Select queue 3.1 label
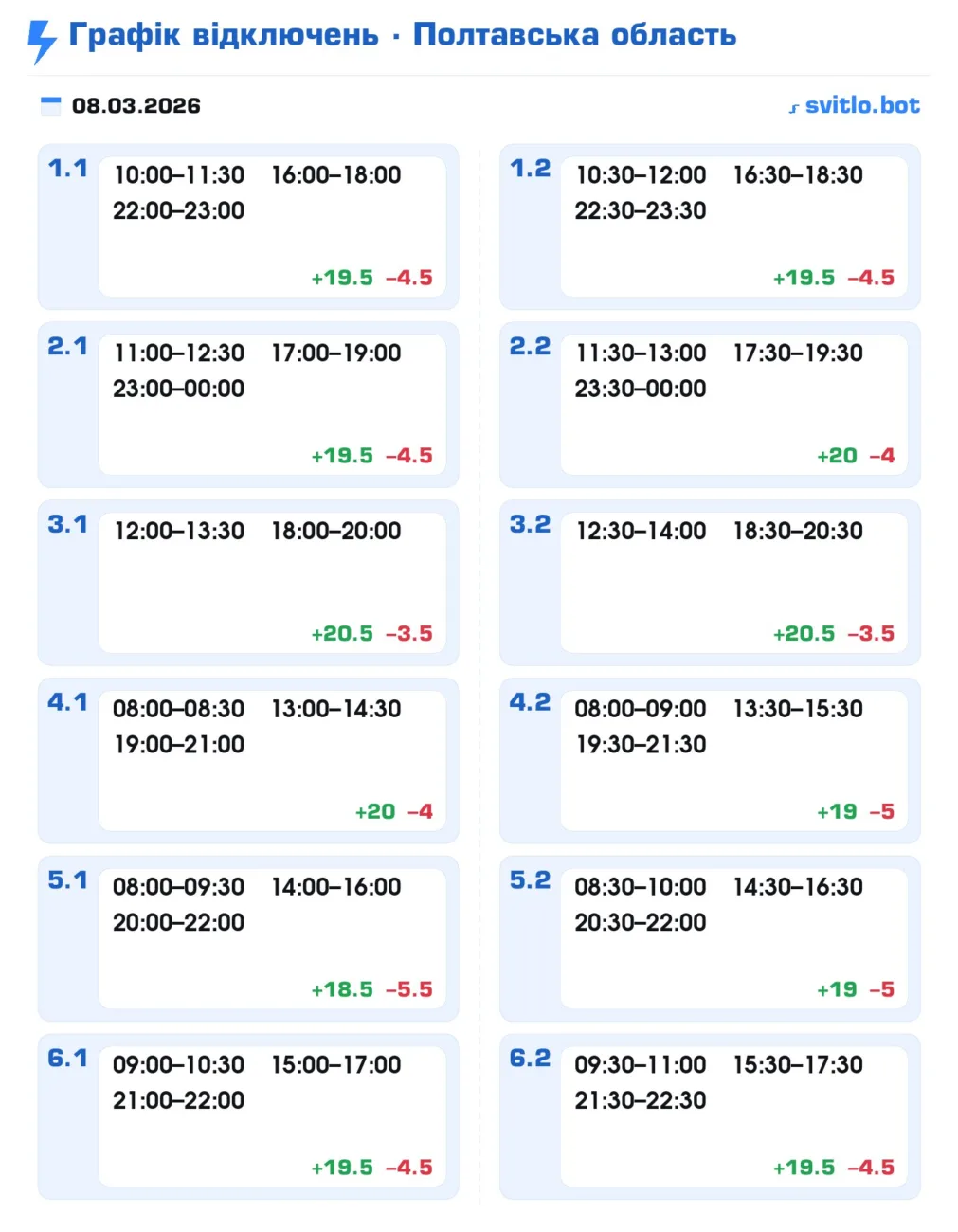The width and height of the screenshot is (958, 1232). pyautogui.click(x=67, y=524)
